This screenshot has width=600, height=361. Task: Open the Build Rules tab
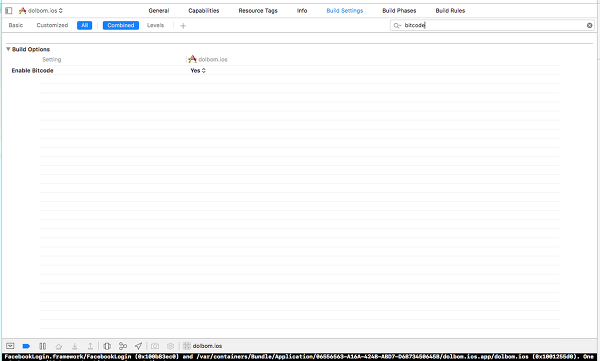[450, 11]
